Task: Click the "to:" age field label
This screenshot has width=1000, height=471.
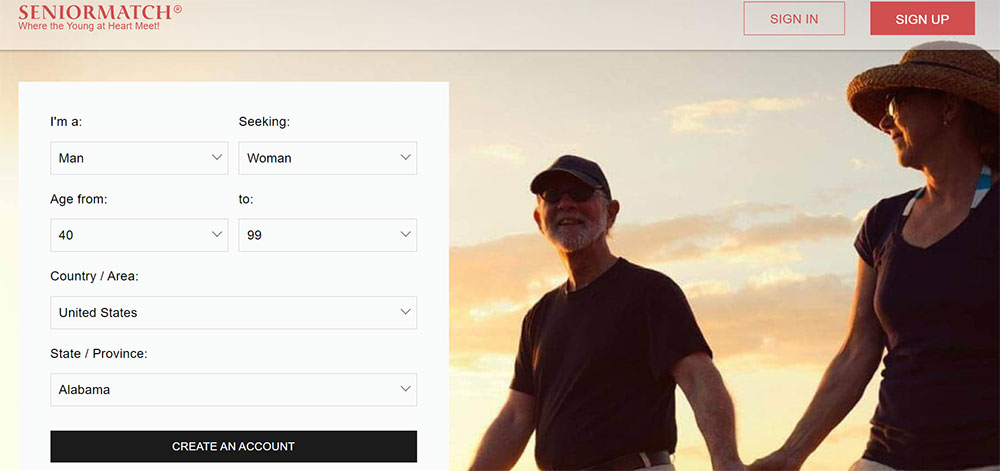Action: [x=246, y=199]
